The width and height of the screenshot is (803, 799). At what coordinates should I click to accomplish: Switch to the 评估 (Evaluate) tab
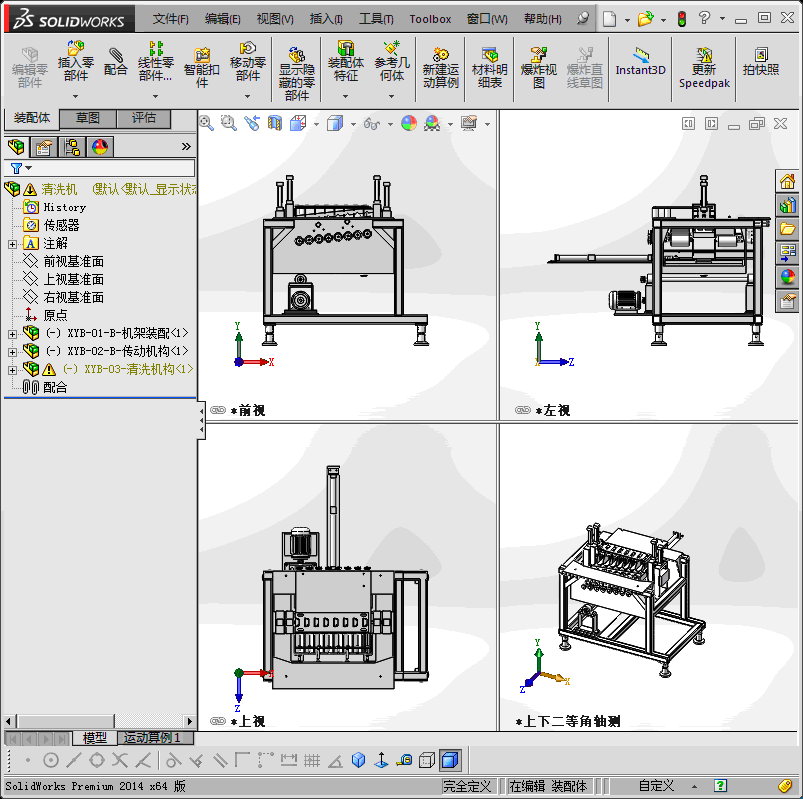point(144,118)
